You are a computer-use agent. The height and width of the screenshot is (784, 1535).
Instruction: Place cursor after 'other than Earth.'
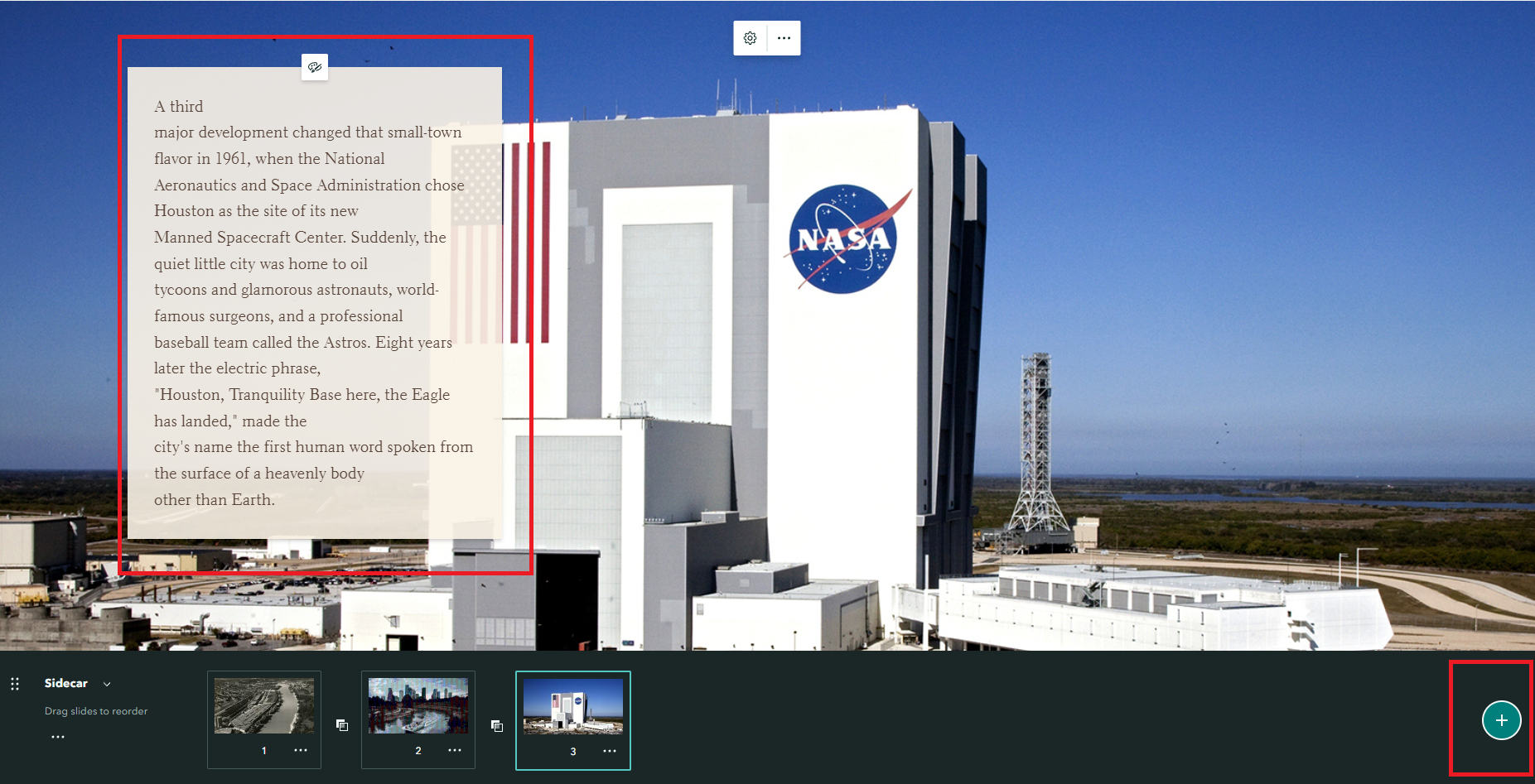276,500
